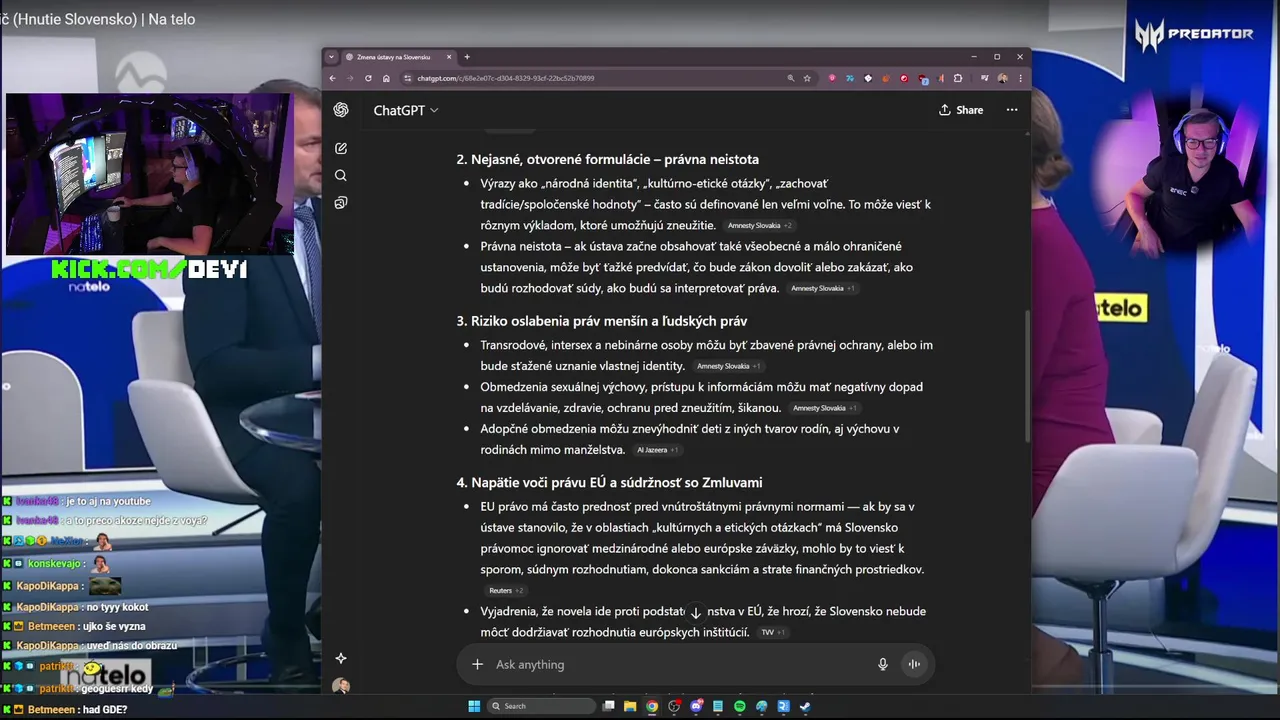Image resolution: width=1280 pixels, height=720 pixels.
Task: Expand the ChatGPT model selector dropdown
Action: pos(406,110)
